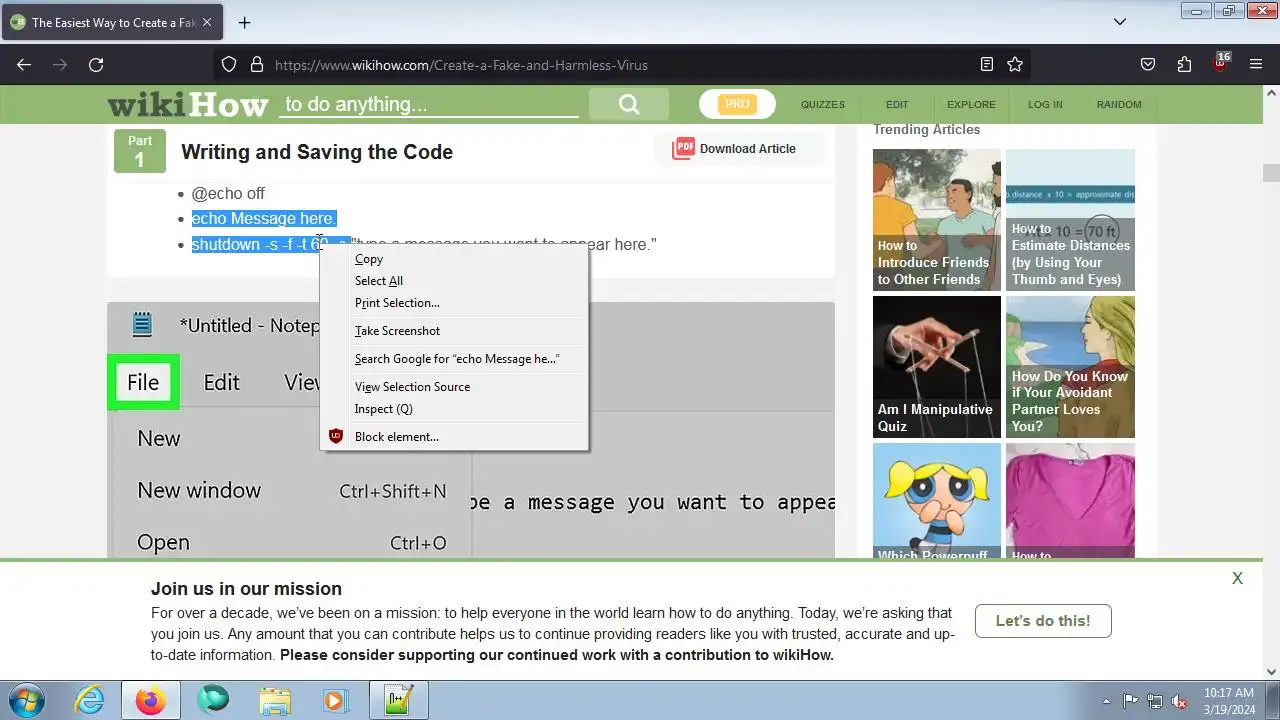
Task: Open the shield tracking protection icon
Action: (x=229, y=65)
